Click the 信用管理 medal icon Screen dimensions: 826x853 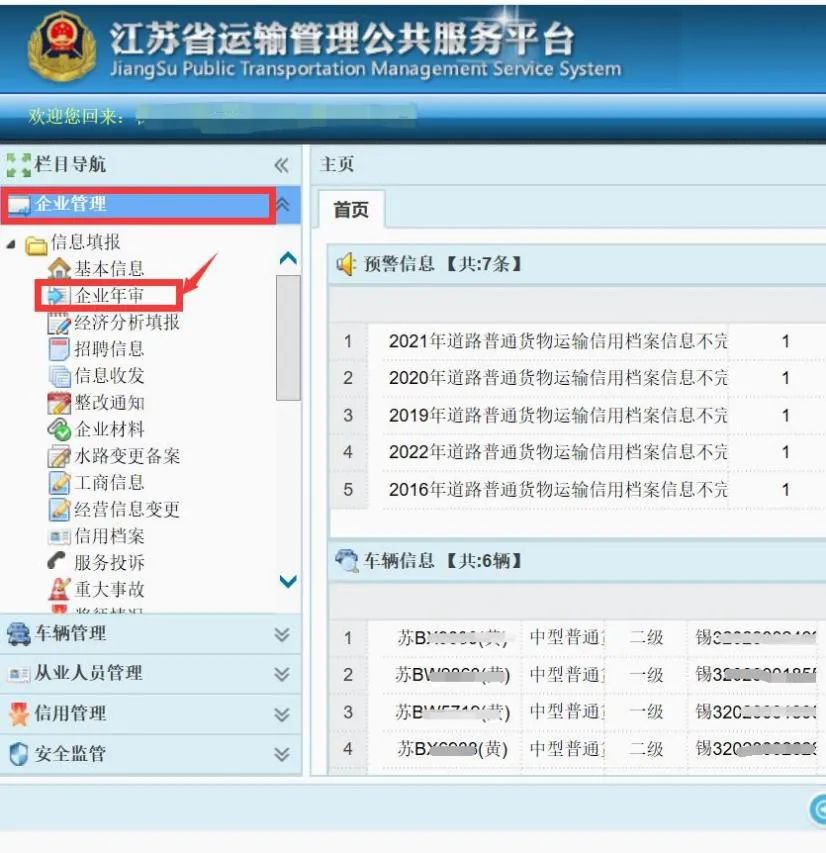[19, 714]
